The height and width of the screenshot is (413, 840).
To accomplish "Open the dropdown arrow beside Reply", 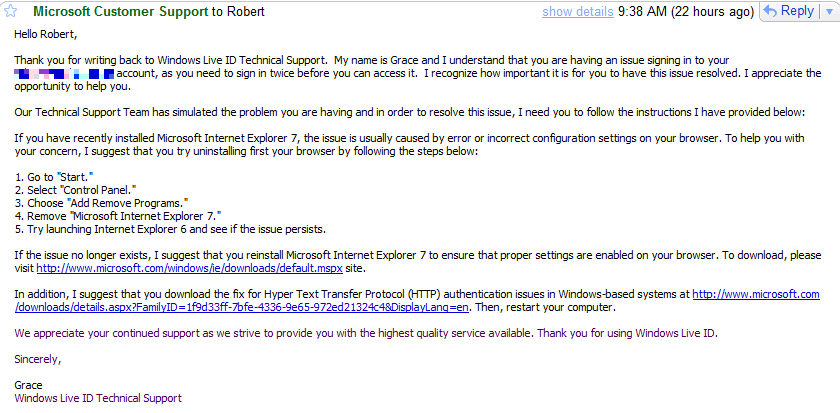I will (828, 11).
